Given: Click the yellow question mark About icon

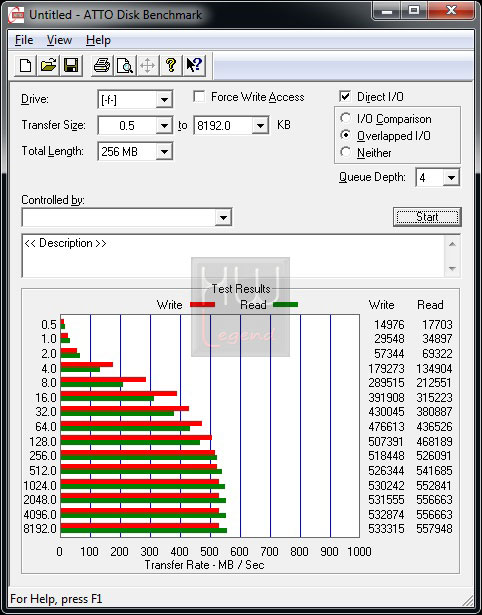Looking at the screenshot, I should pos(171,66).
